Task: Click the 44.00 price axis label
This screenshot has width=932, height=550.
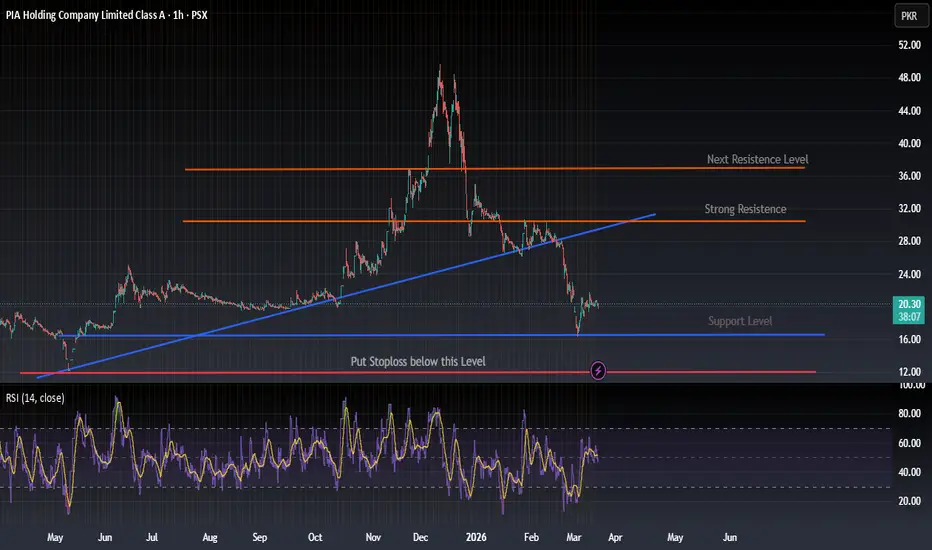Action: point(909,111)
